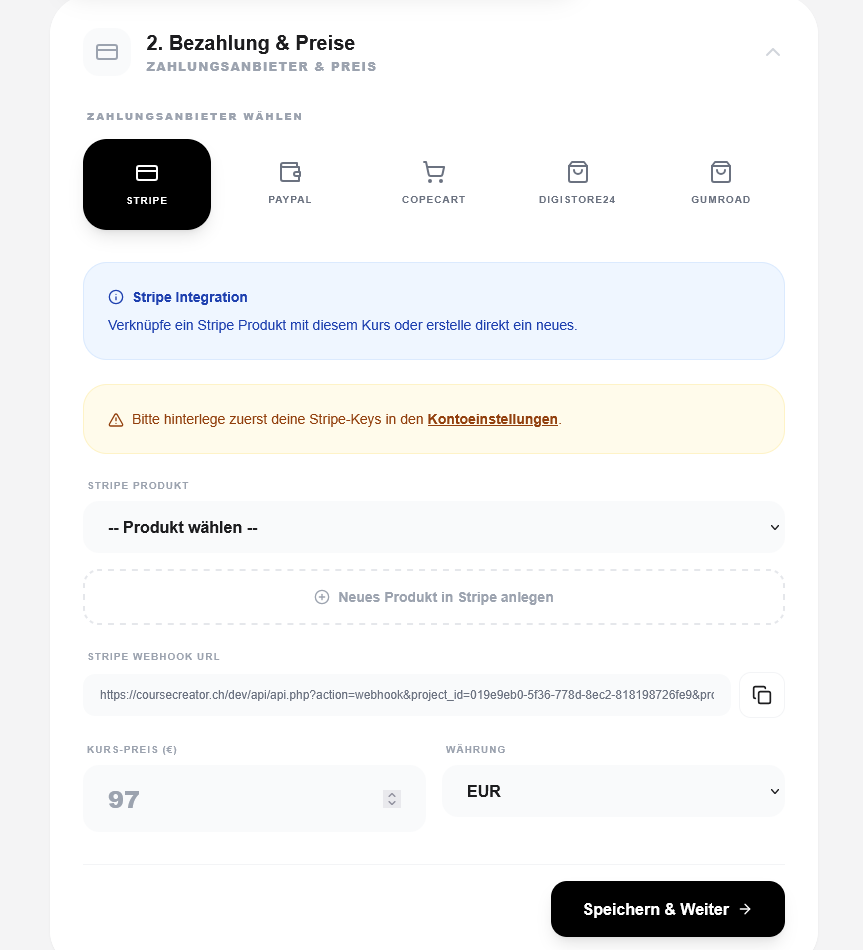Choose the PayPal wallet icon
Screen dimensions: 863x950
pos(290,172)
